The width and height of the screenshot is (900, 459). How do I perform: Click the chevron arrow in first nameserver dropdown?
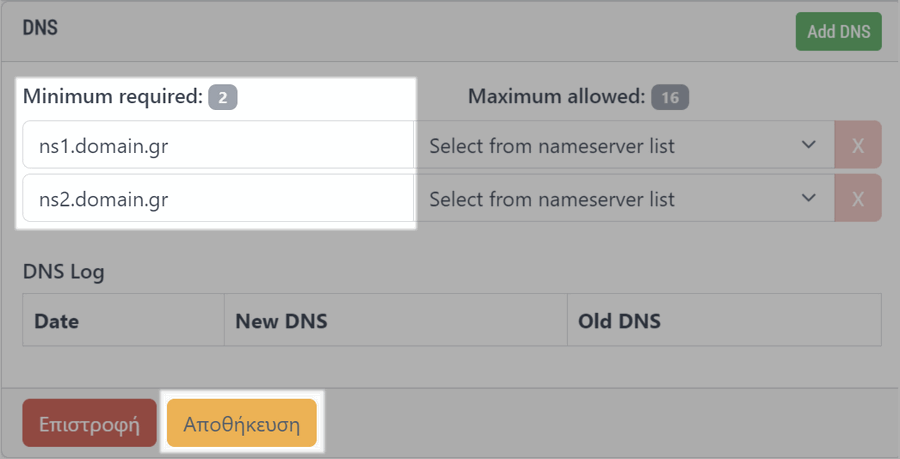click(x=809, y=146)
